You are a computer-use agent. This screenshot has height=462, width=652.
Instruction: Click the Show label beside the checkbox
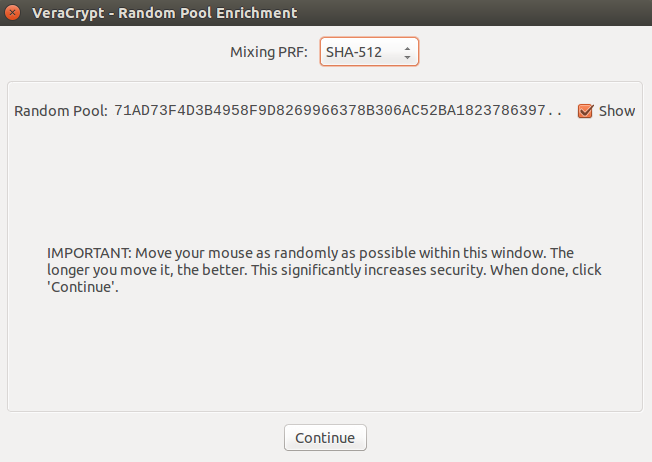(x=617, y=111)
